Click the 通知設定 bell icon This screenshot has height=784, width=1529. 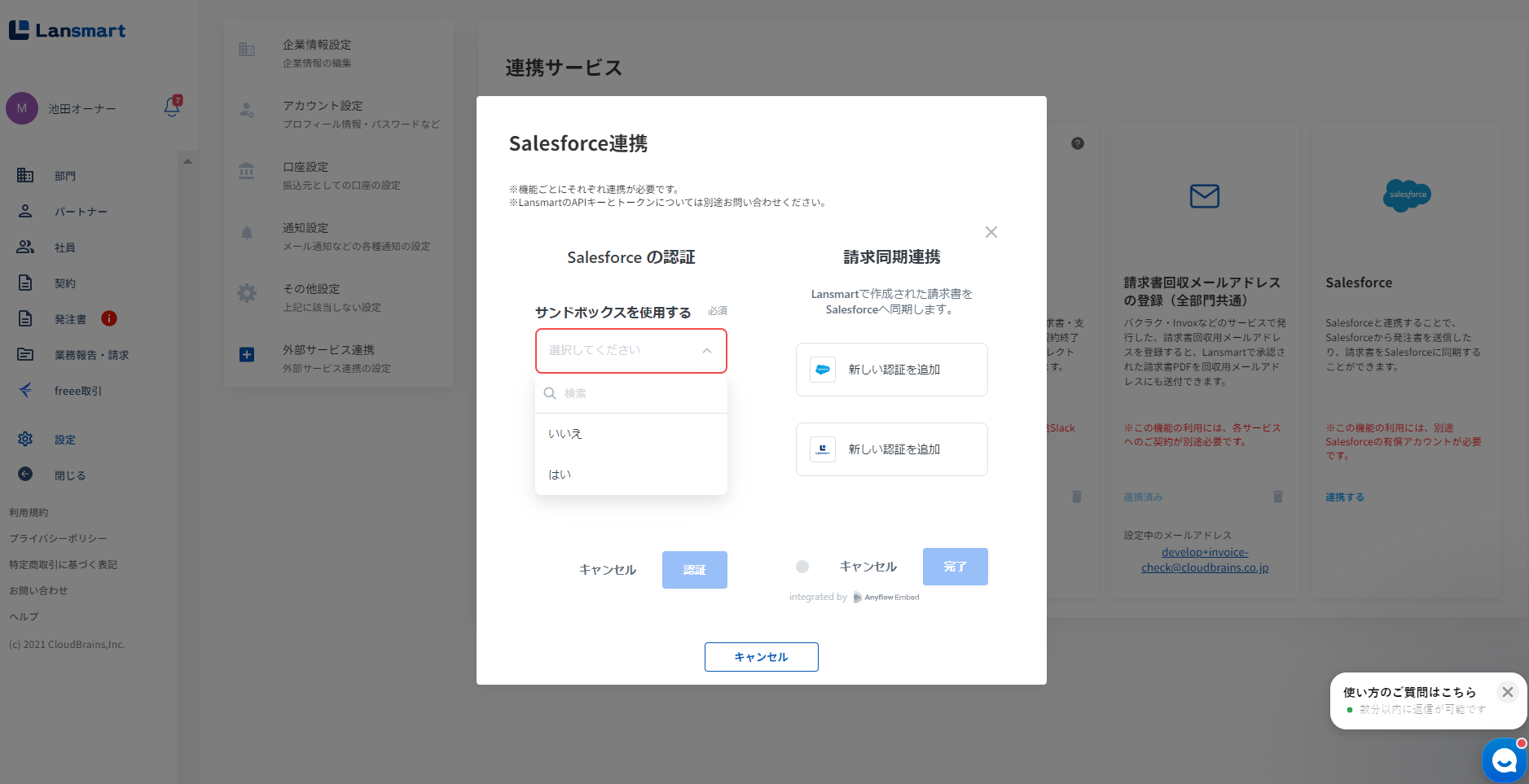pos(247,233)
